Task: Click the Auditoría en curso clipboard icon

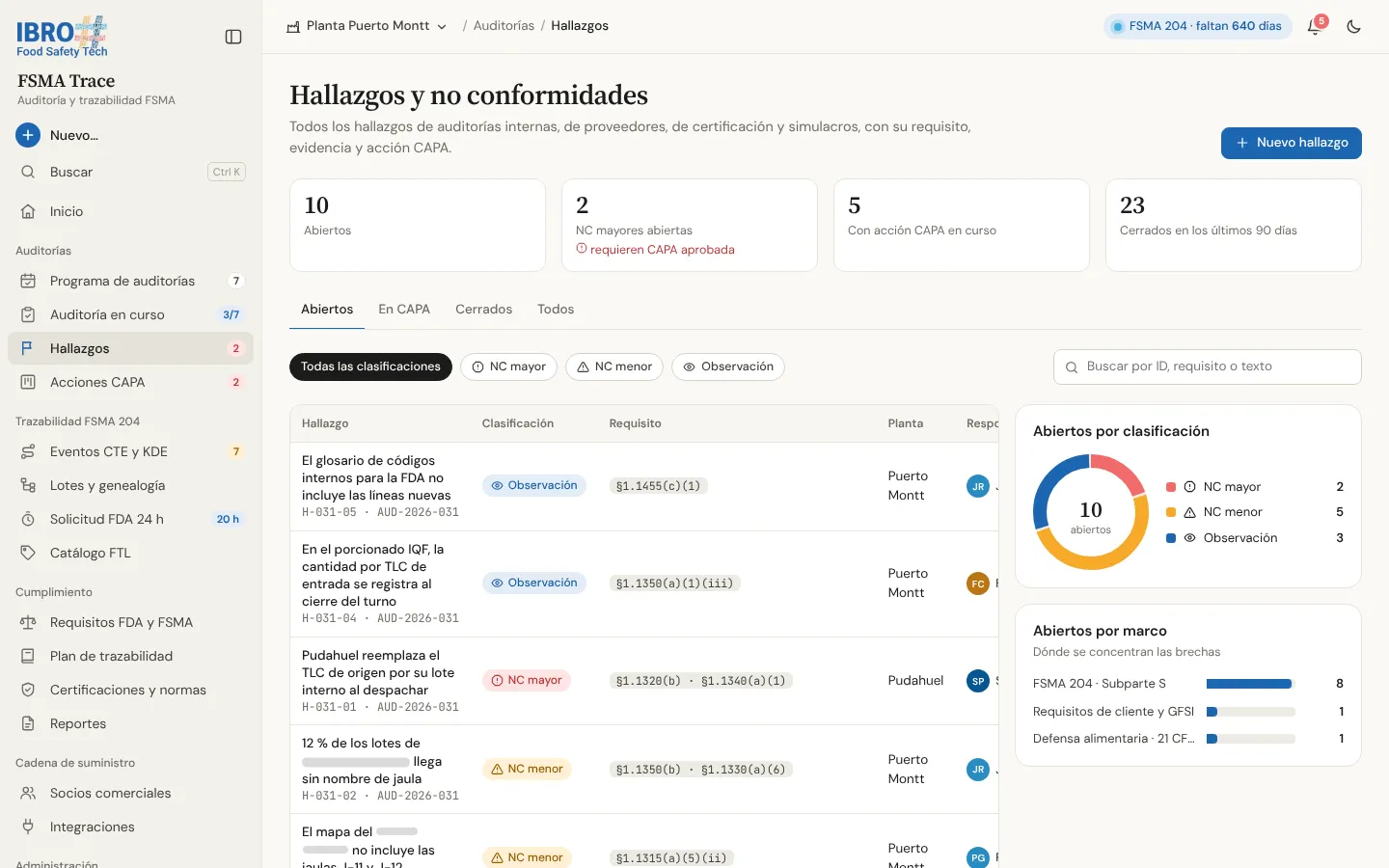Action: click(x=28, y=314)
